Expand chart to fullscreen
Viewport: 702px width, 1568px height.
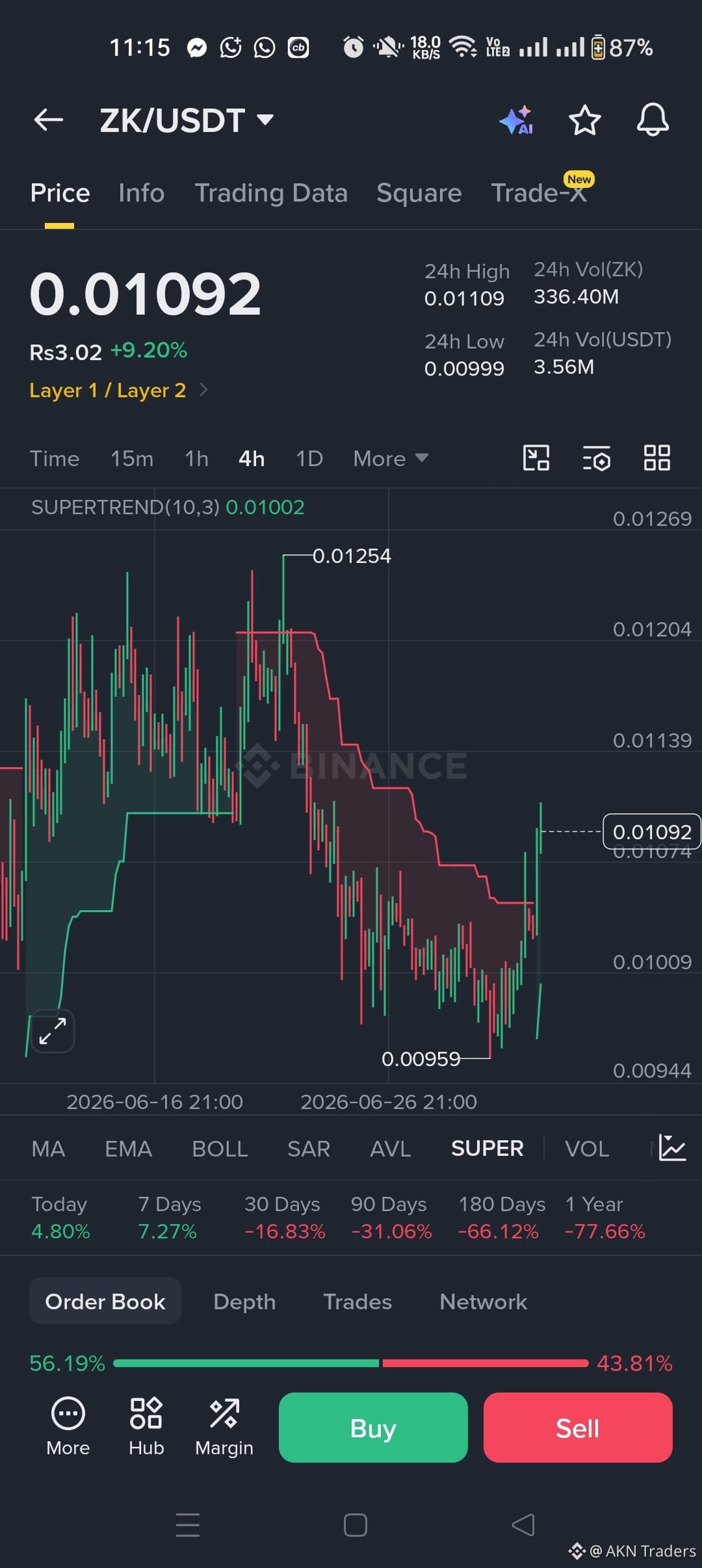pos(53,1031)
